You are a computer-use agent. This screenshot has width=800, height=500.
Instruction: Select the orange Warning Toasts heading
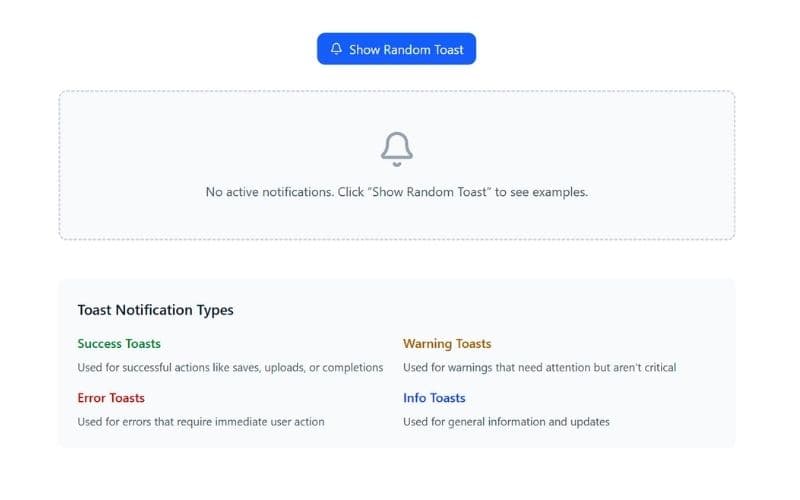coord(447,344)
